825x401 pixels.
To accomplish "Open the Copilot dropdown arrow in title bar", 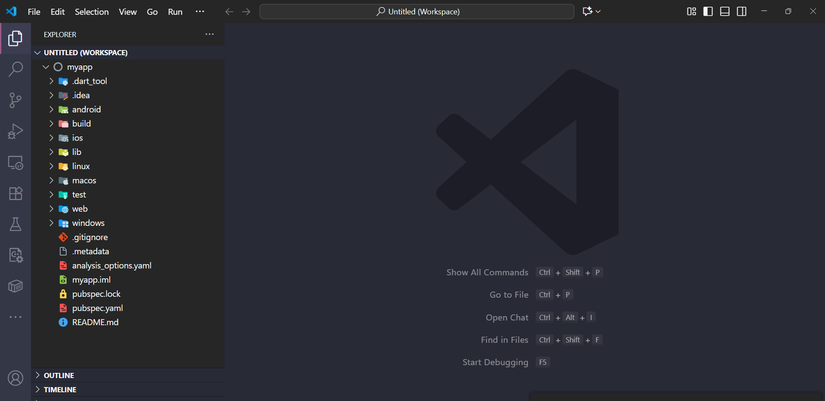I will pyautogui.click(x=598, y=12).
